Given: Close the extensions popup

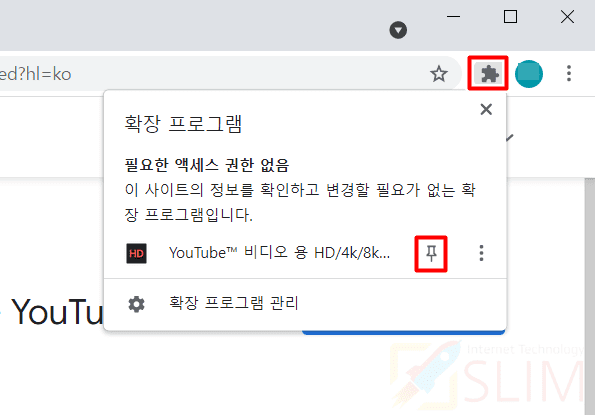Looking at the screenshot, I should click(486, 109).
